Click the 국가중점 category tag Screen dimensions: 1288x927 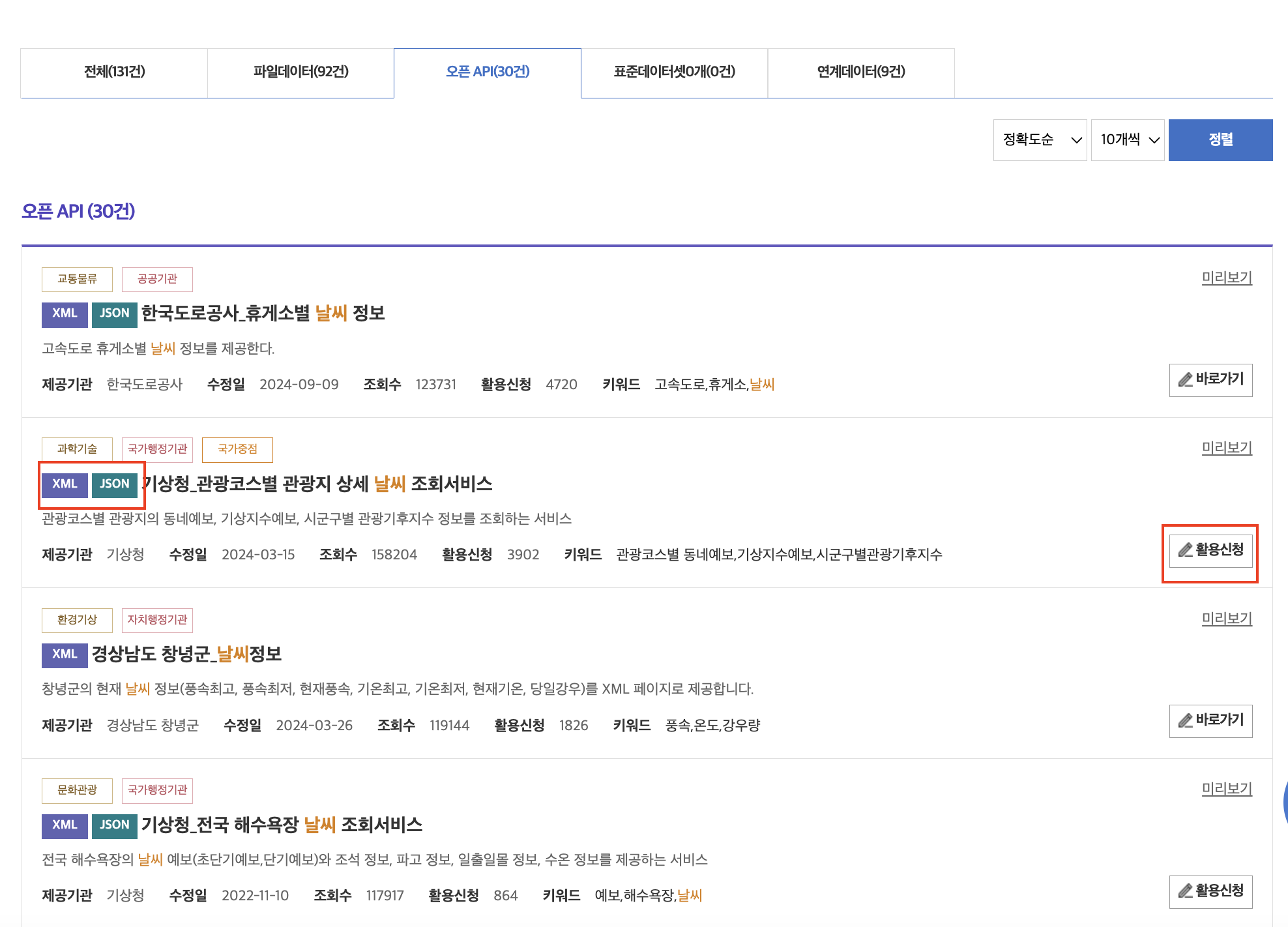click(x=237, y=449)
